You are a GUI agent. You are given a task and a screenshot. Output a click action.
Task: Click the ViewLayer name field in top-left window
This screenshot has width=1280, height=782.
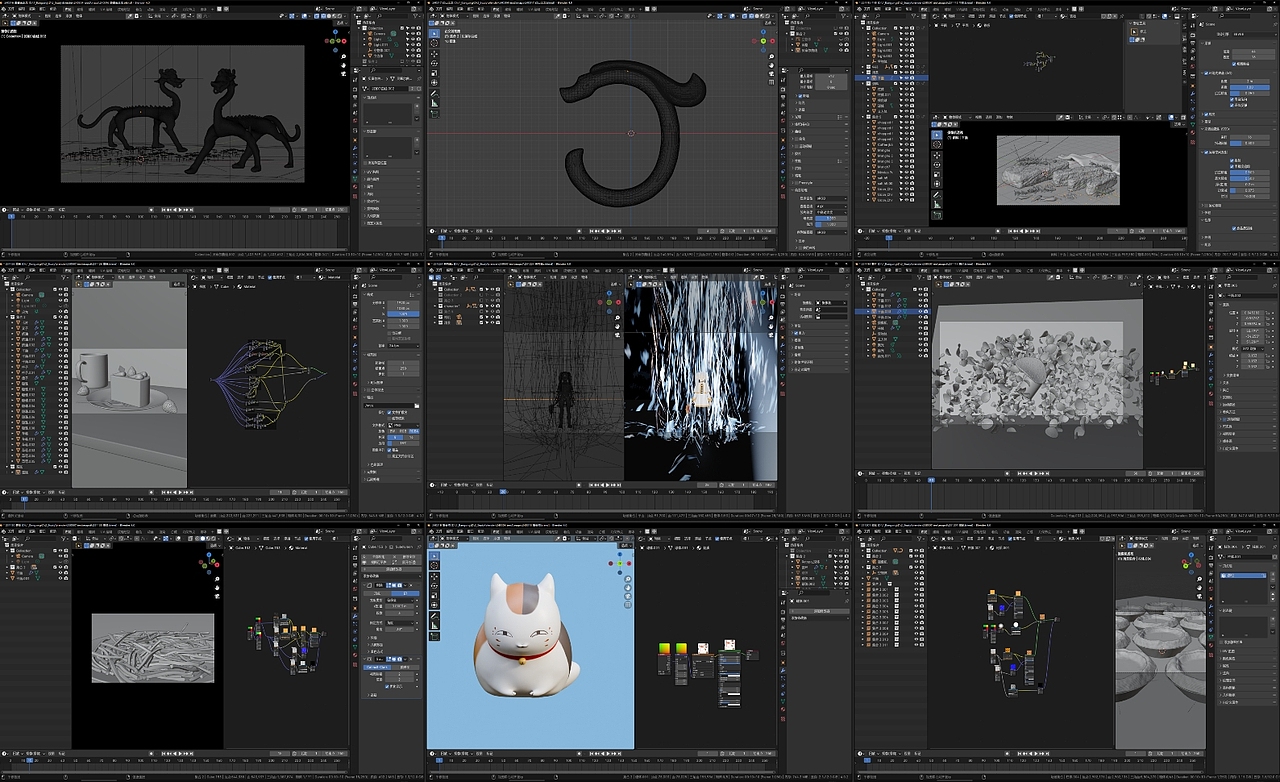393,11
